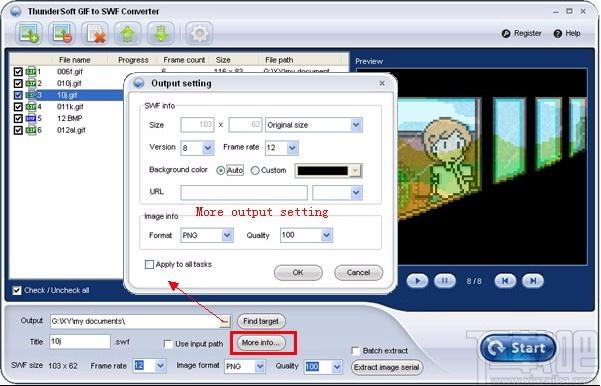601x386 pixels.
Task: Open Help in top right
Action: (567, 33)
